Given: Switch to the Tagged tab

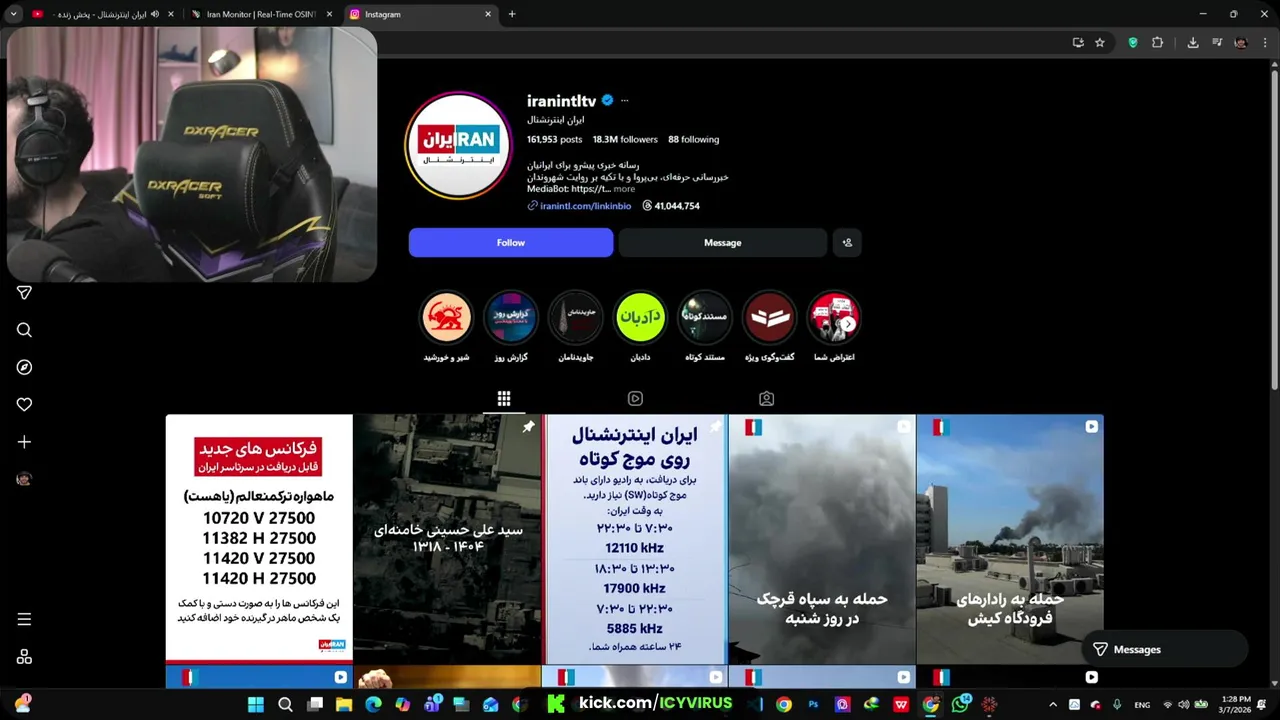Looking at the screenshot, I should tap(766, 399).
